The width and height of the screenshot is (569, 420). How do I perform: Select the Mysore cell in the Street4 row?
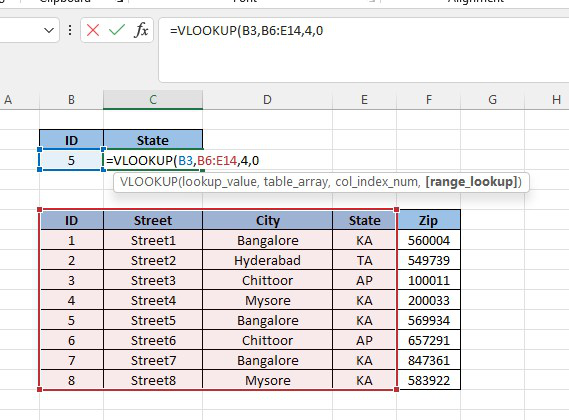(267, 300)
